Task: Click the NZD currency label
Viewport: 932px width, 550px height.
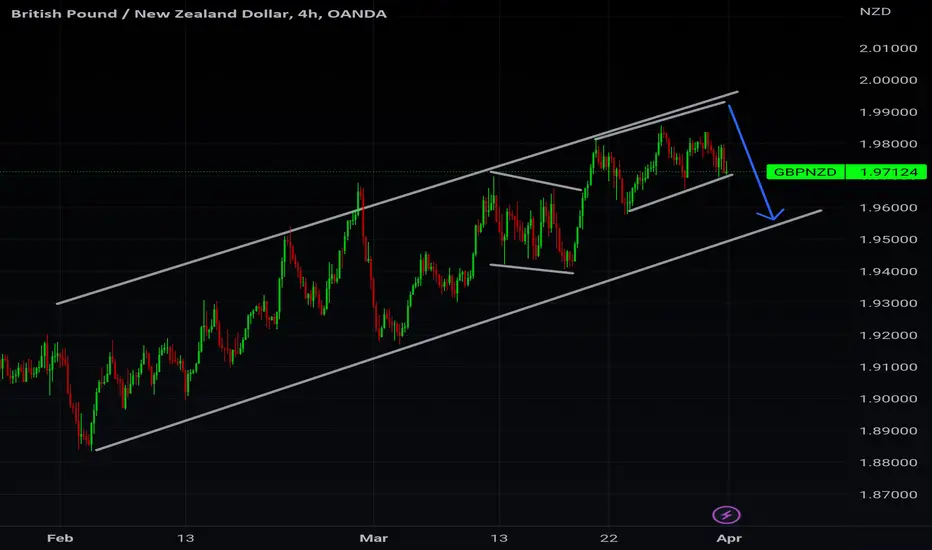Action: 875,11
